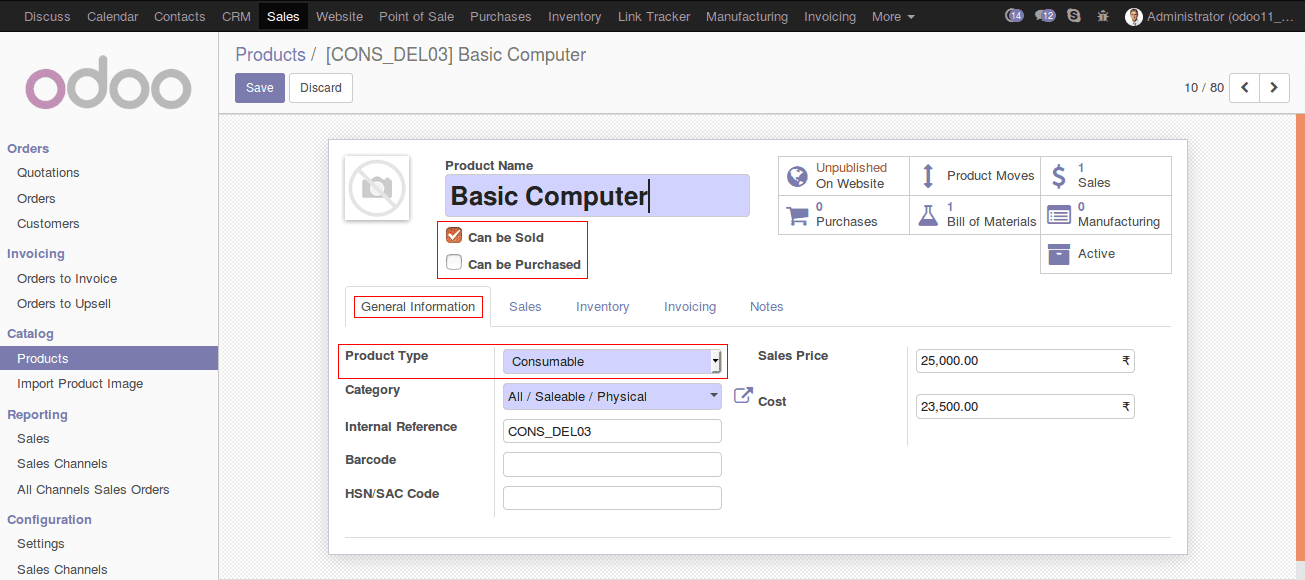Click the Unpublished On Website globe icon

pyautogui.click(x=797, y=176)
